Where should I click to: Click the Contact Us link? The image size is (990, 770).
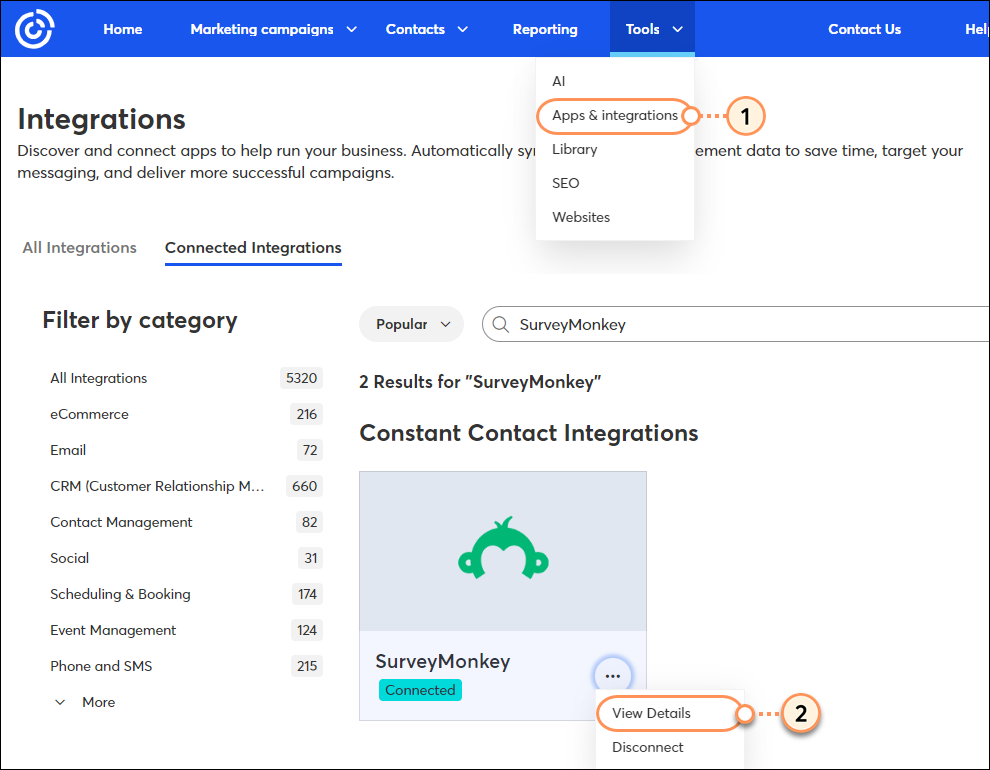[864, 29]
